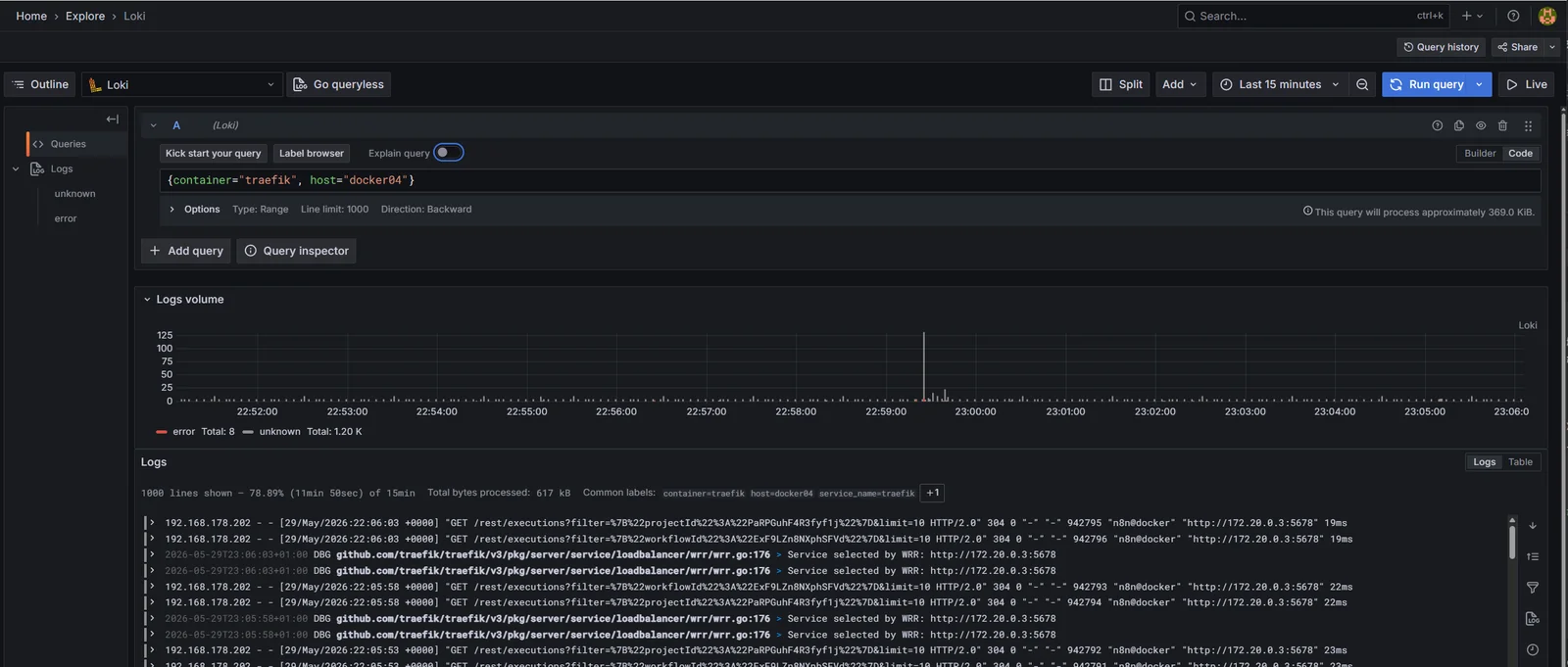This screenshot has height=667, width=1568.
Task: Switch the editor to Builder mode
Action: click(x=1480, y=153)
